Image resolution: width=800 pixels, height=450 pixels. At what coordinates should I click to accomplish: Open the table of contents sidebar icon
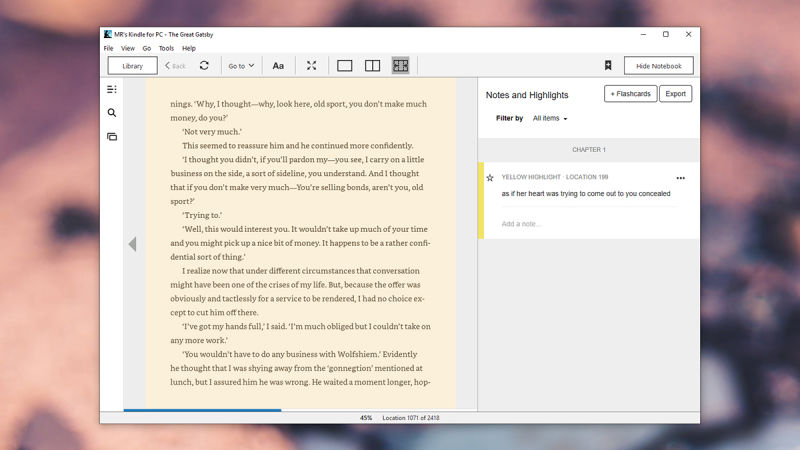tap(112, 89)
